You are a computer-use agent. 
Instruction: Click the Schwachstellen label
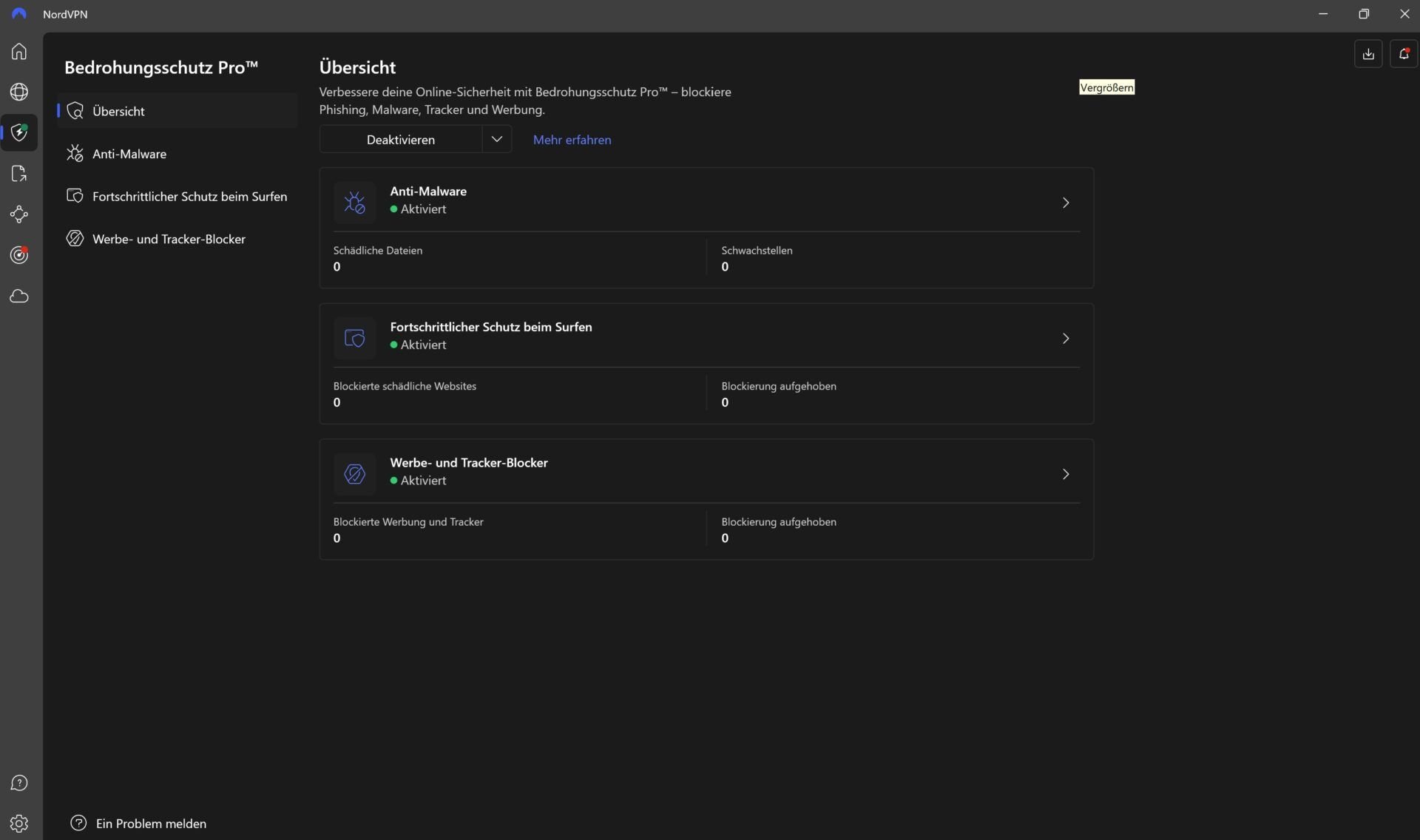[x=757, y=250]
